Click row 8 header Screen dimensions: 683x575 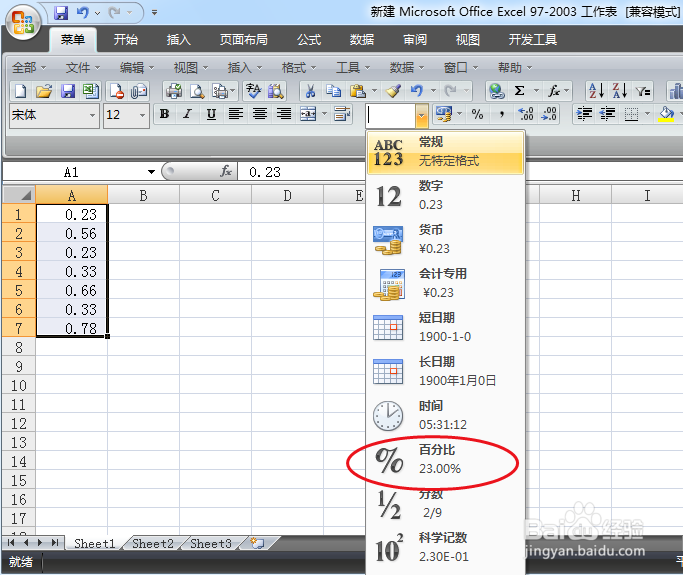(19, 347)
